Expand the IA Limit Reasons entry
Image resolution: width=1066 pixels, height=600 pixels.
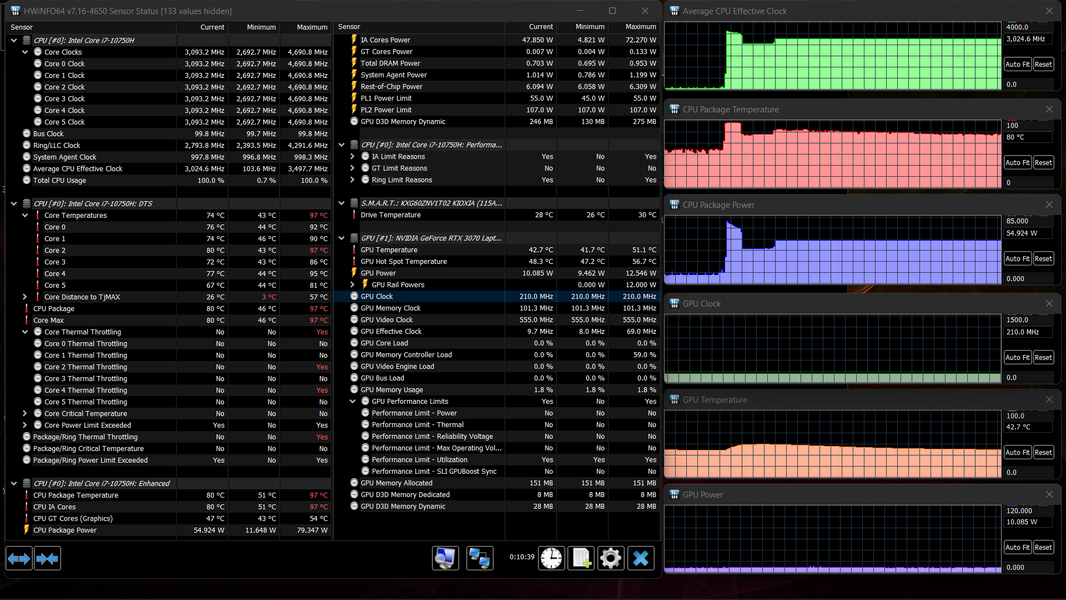(352, 156)
